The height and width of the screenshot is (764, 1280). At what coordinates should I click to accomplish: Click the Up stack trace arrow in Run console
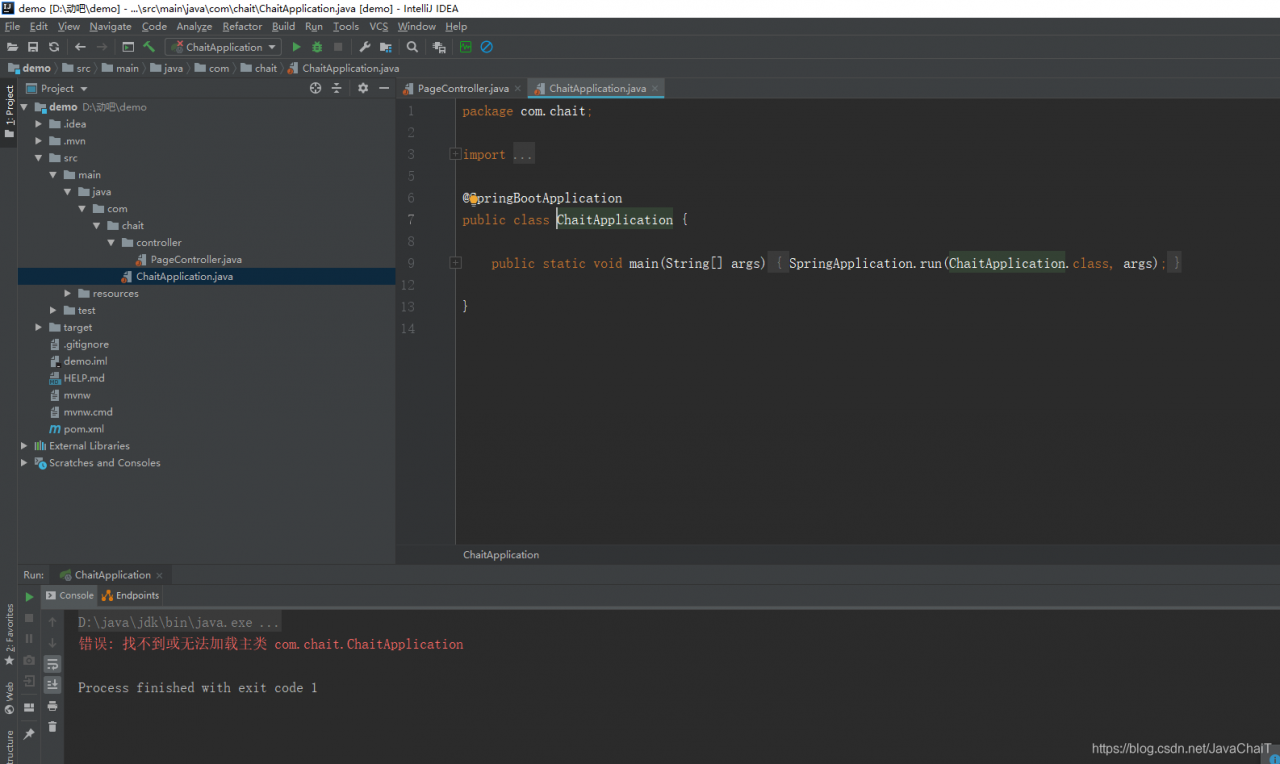click(53, 622)
